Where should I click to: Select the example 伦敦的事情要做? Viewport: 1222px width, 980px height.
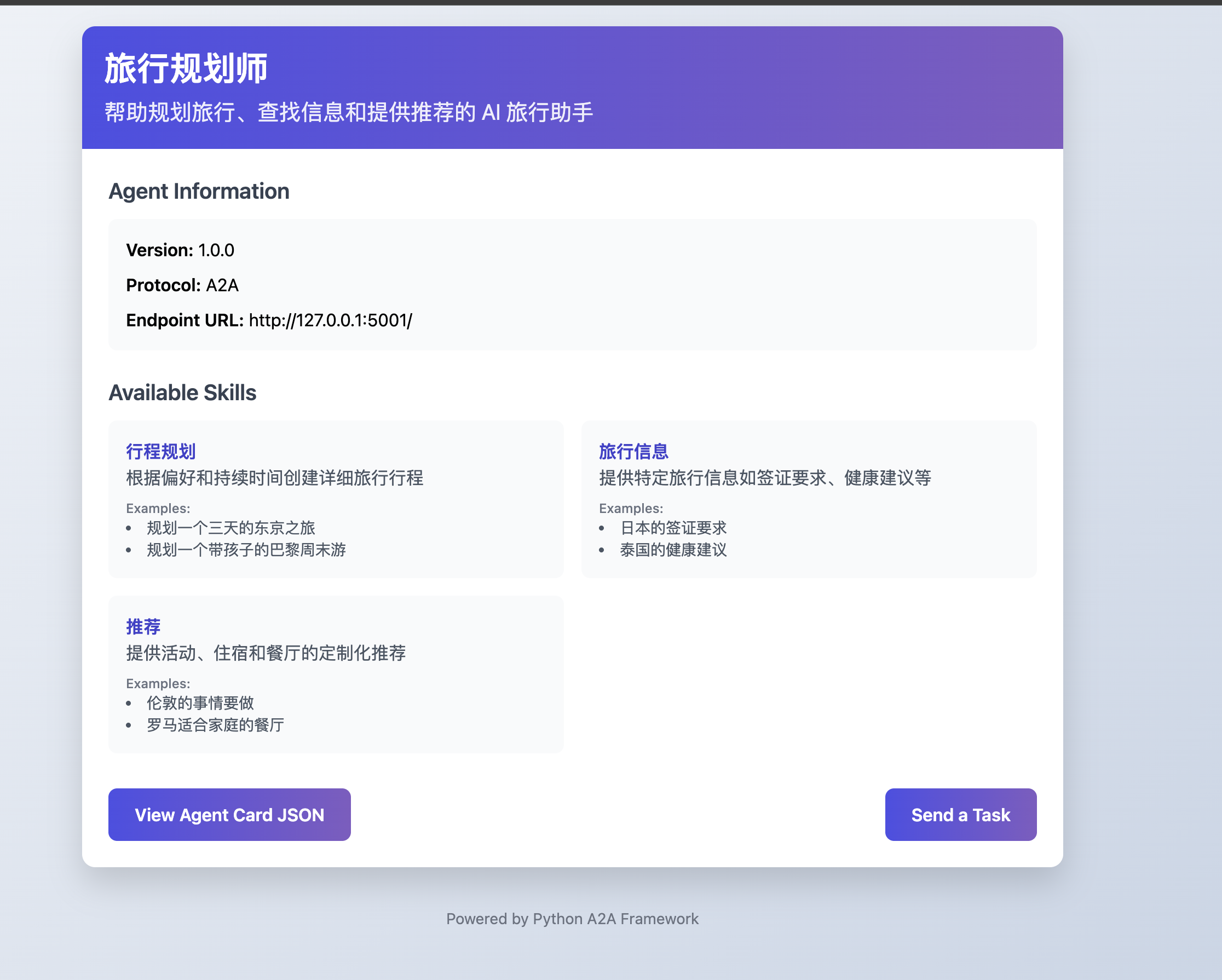199,704
